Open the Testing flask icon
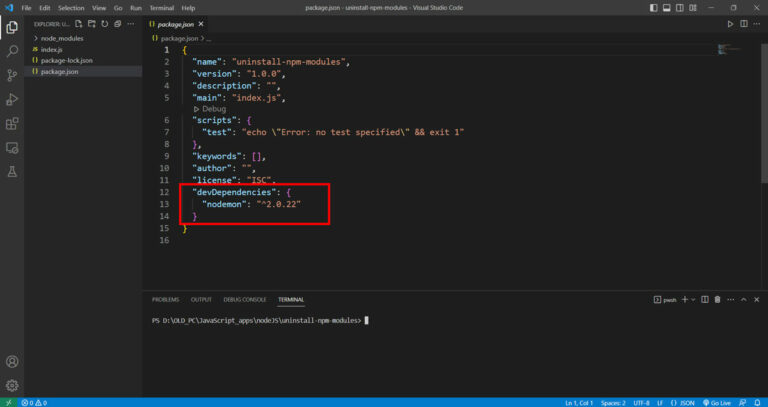 [12, 171]
